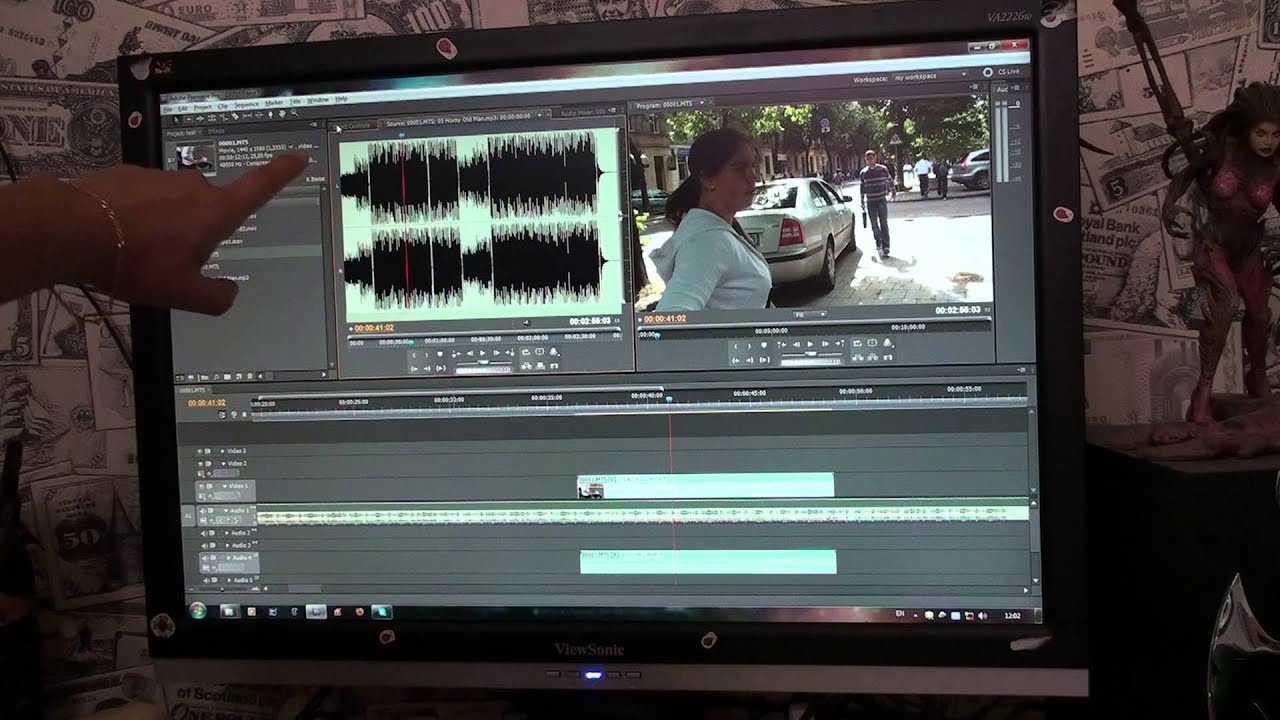Click Extract button in Program monitor

point(873,357)
